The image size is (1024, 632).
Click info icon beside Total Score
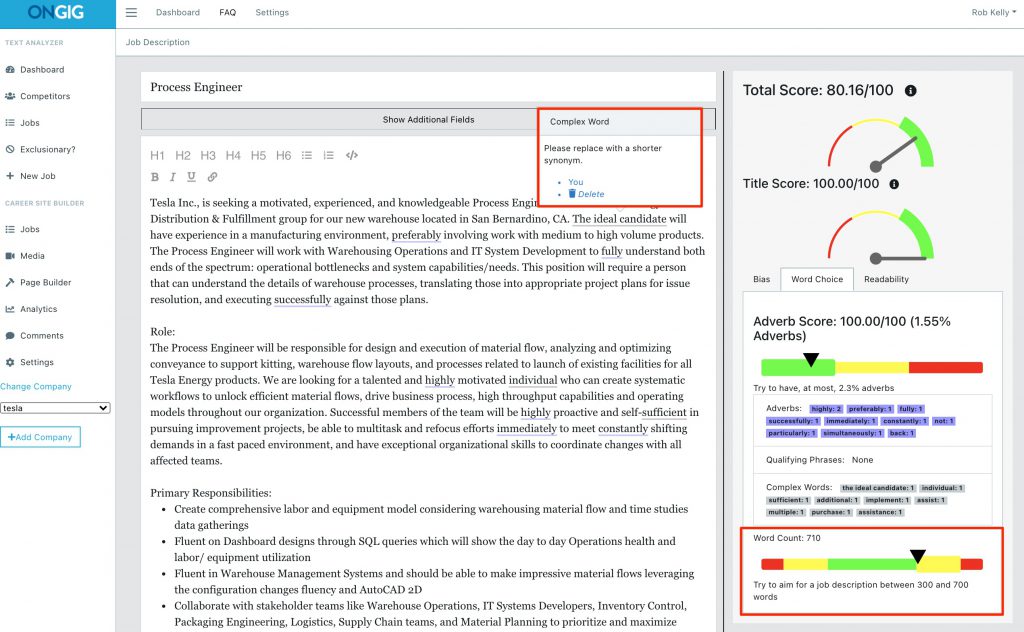(x=910, y=91)
